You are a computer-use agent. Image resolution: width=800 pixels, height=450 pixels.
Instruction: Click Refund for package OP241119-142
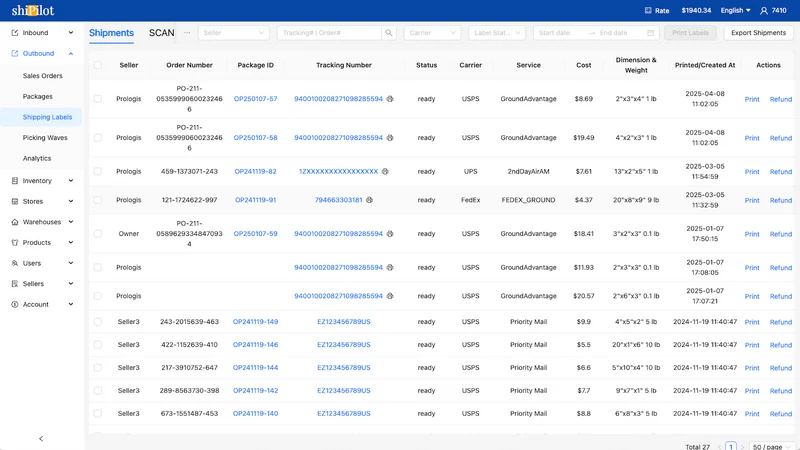pos(781,391)
